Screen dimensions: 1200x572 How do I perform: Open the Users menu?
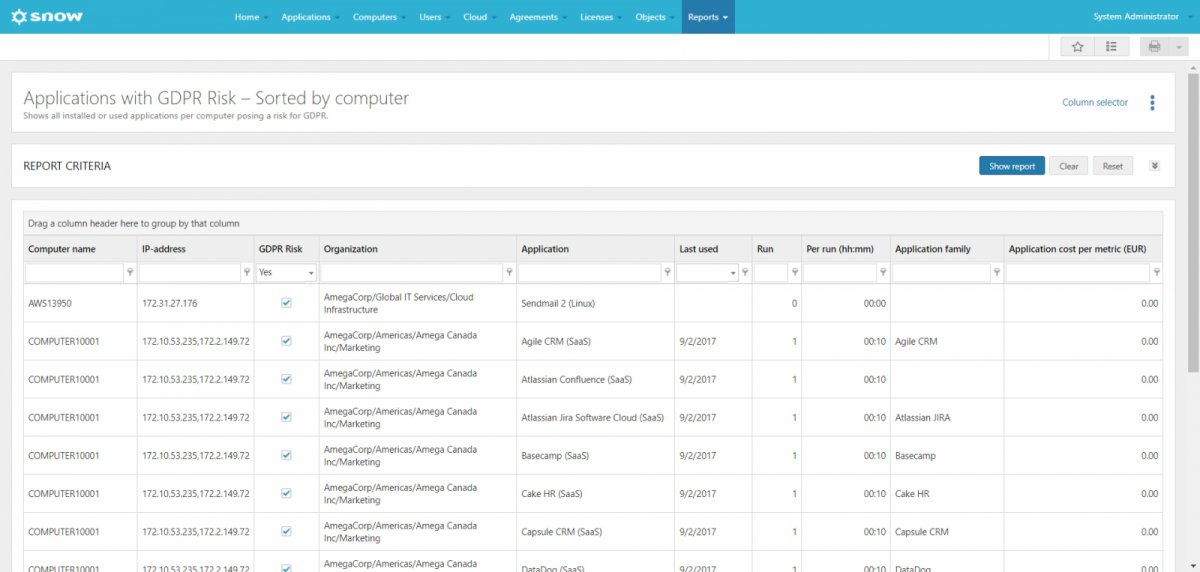tap(434, 17)
